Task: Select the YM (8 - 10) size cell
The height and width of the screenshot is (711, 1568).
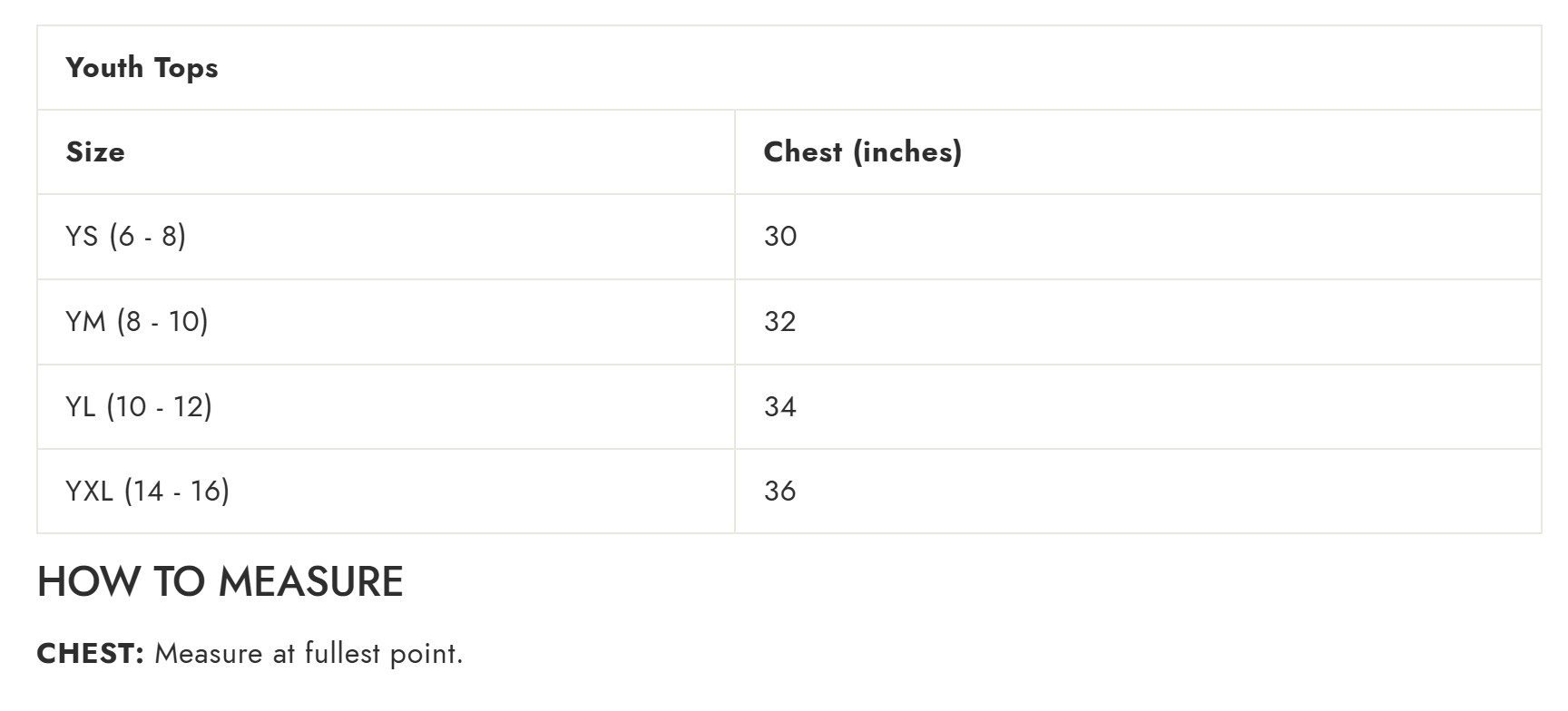Action: pyautogui.click(x=137, y=321)
